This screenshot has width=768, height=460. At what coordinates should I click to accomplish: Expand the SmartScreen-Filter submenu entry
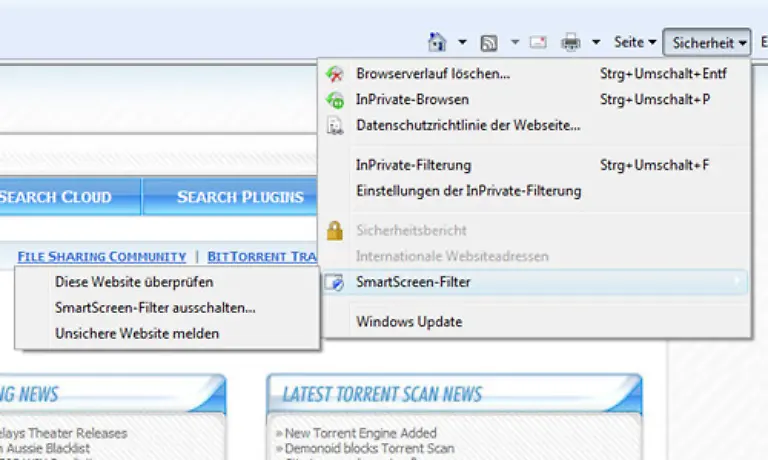pyautogui.click(x=535, y=282)
